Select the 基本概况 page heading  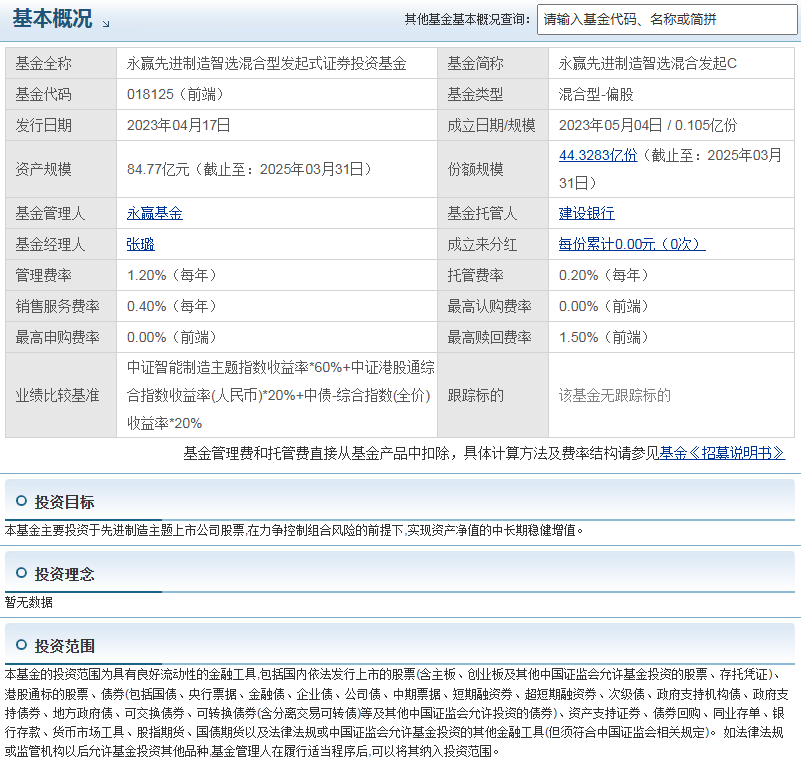[x=52, y=18]
